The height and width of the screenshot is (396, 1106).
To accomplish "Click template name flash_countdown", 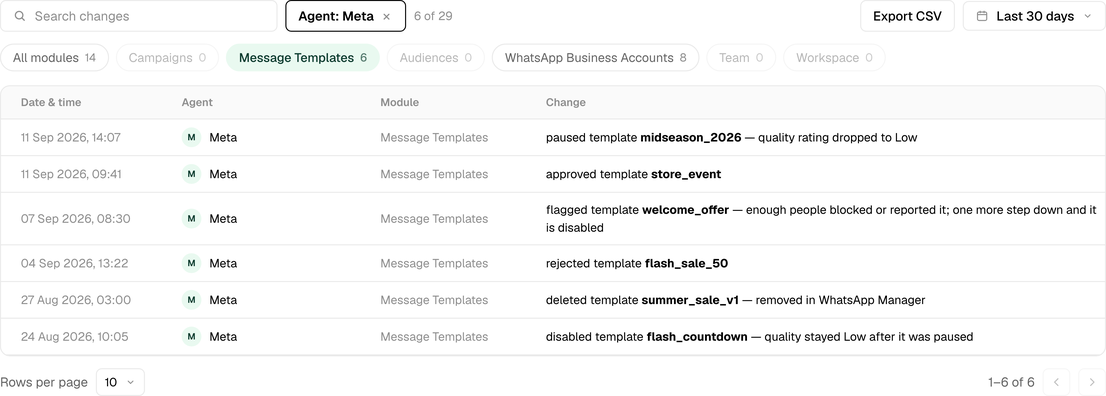I will (697, 337).
